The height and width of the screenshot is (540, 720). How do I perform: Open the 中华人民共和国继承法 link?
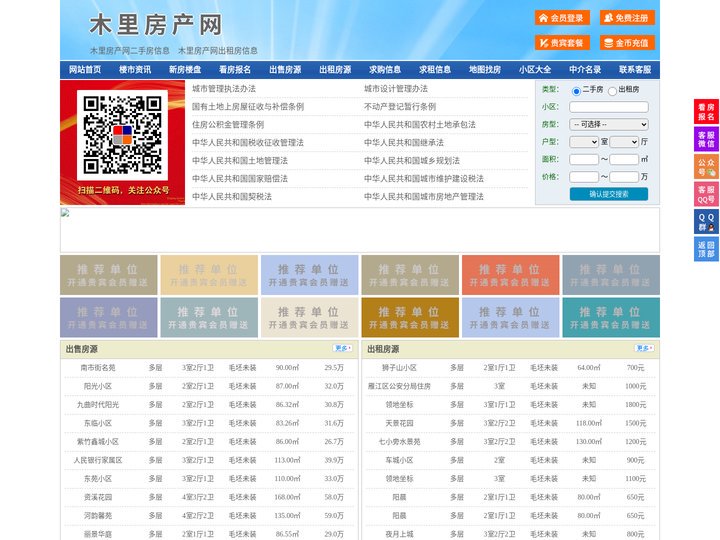[x=404, y=142]
